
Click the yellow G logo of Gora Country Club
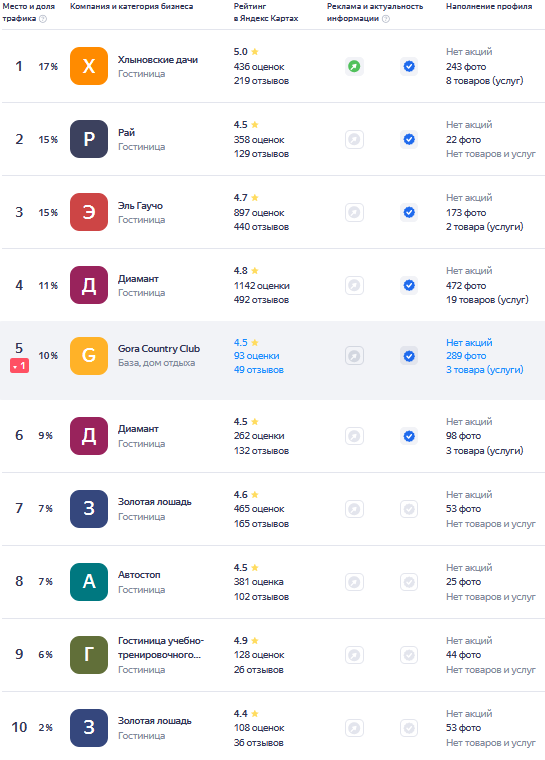point(89,356)
